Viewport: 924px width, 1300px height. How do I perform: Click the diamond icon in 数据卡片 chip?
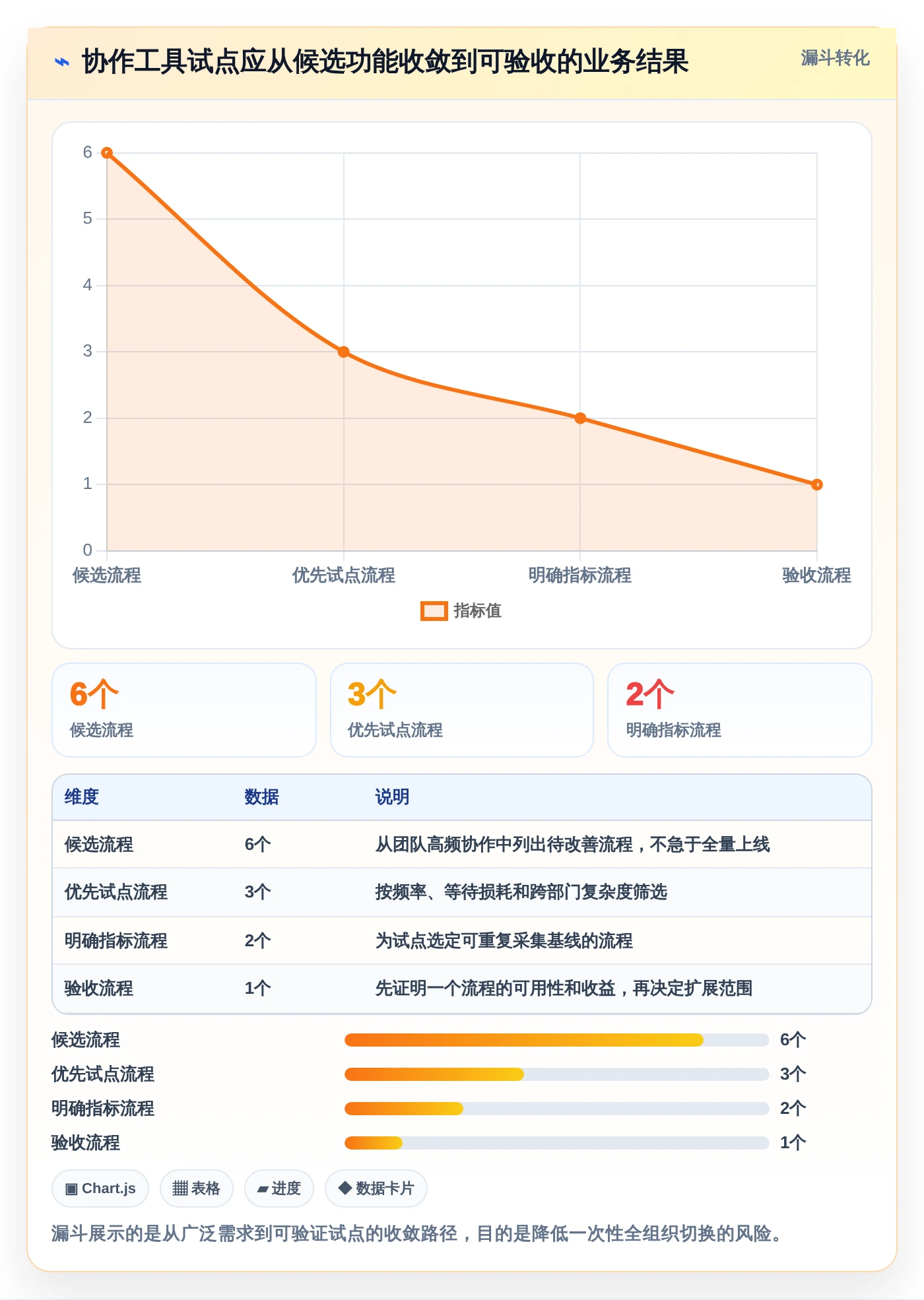coord(345,1188)
